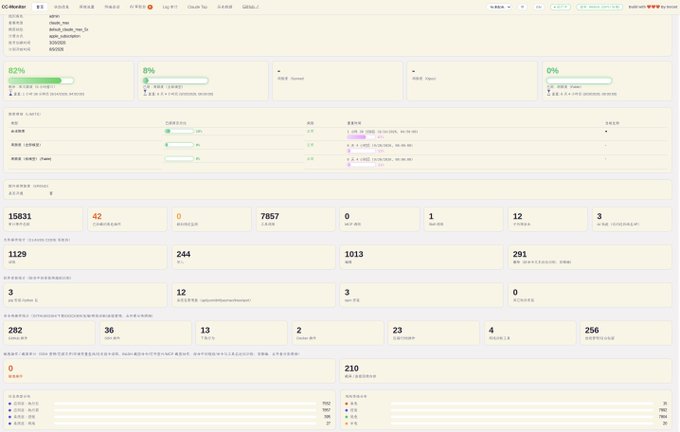Click the orange 42 stat card
Screen dimensions: 680x432
(x=127, y=219)
